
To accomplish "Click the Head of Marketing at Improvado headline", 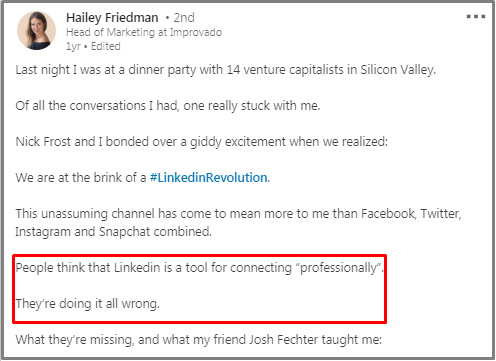I will pyautogui.click(x=144, y=32).
